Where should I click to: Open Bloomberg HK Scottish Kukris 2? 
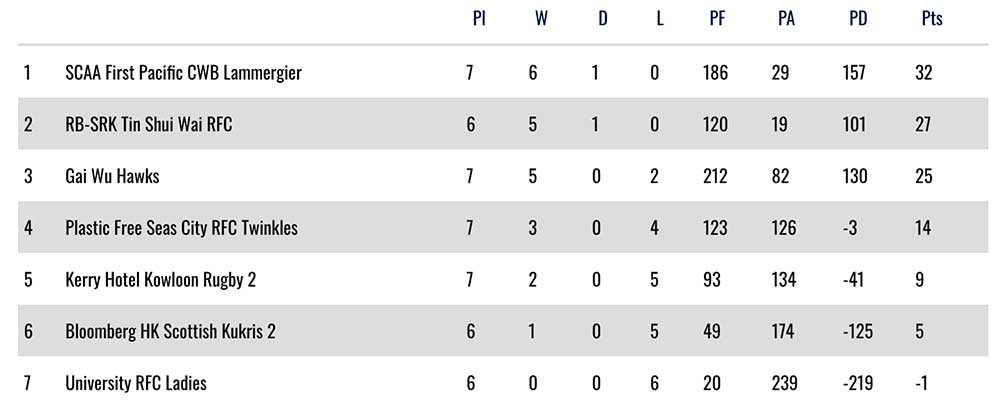coord(170,331)
